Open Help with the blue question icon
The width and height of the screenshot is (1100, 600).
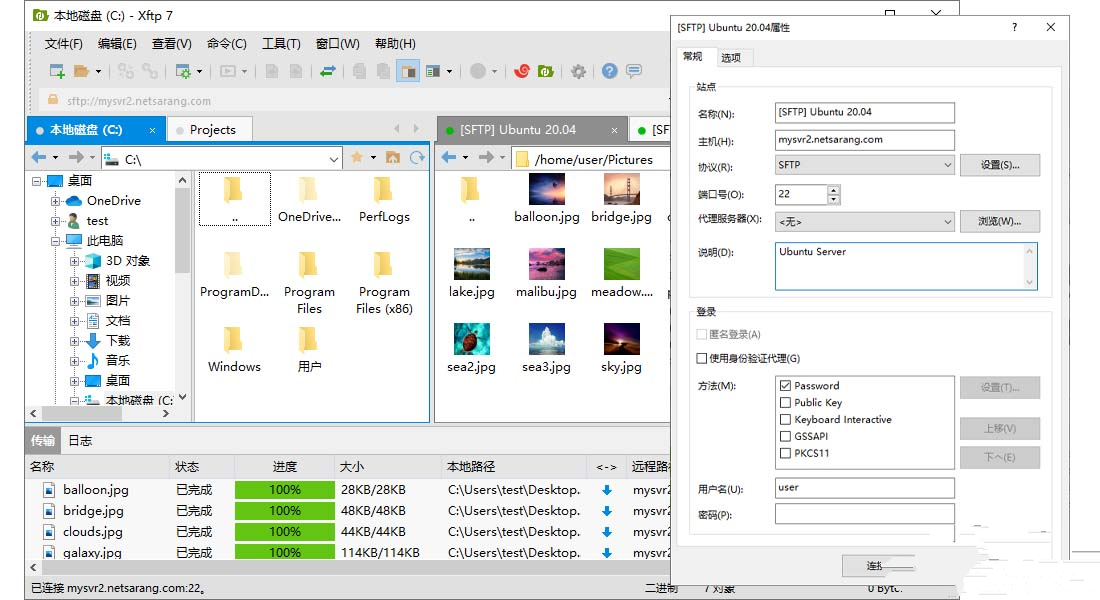[610, 71]
